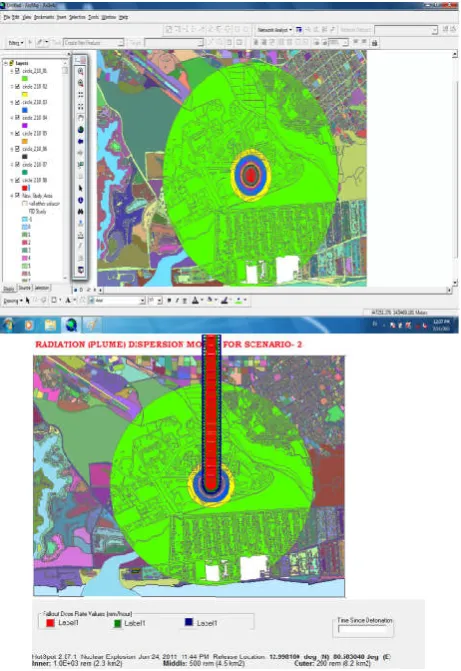The width and height of the screenshot is (461, 671).
Task: Click the Editor pencil sketch tool
Action: pyautogui.click(x=40, y=43)
